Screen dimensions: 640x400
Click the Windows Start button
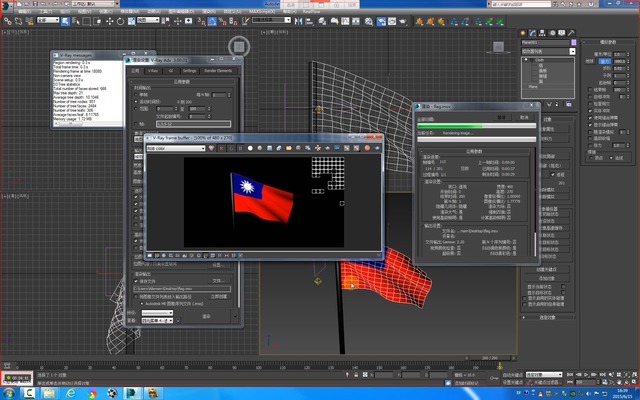(8, 393)
